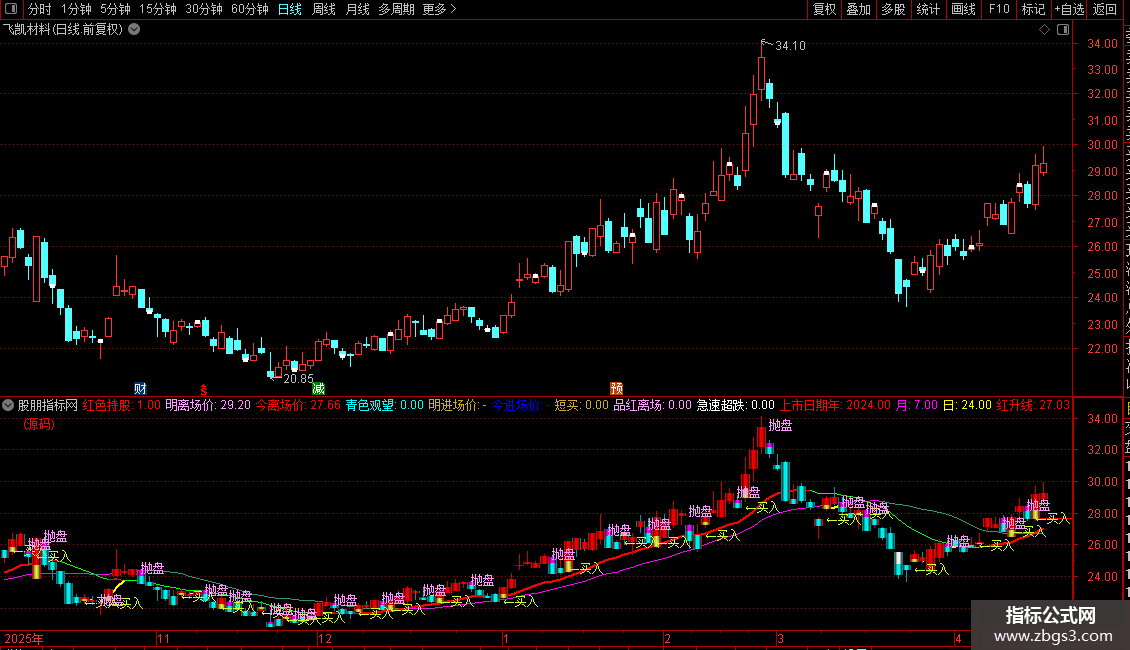The image size is (1130, 650).
Task: Click the 品红离场: 0.00 readout
Action: (652, 405)
